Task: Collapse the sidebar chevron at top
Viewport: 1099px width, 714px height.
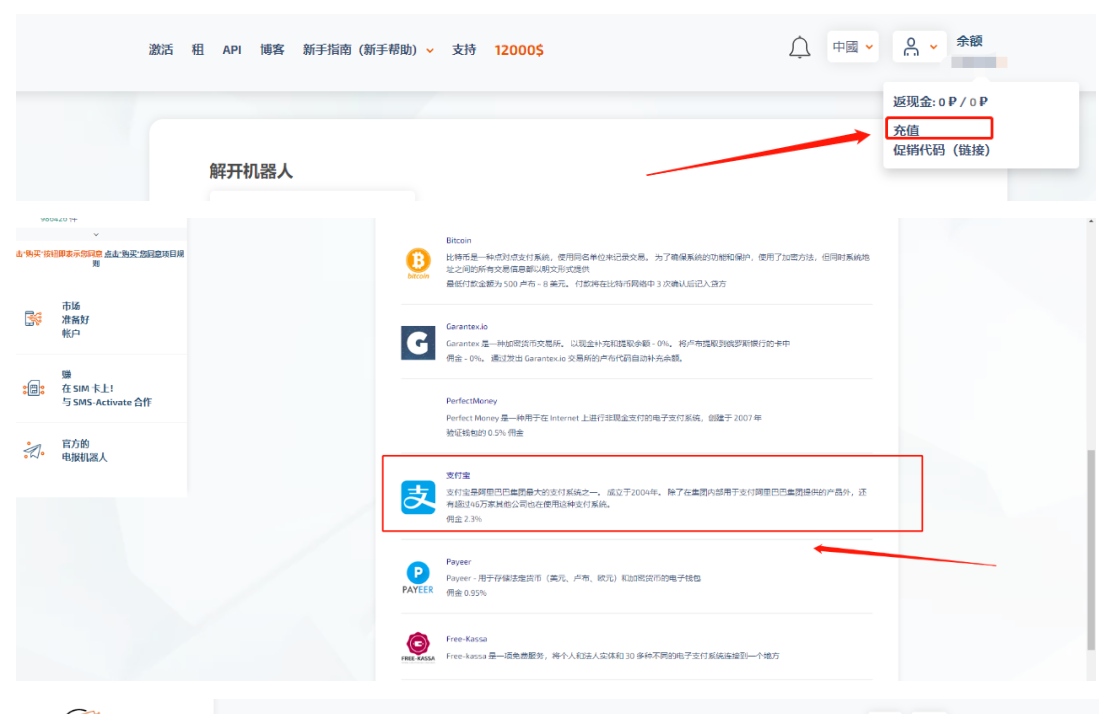Action: [x=96, y=235]
